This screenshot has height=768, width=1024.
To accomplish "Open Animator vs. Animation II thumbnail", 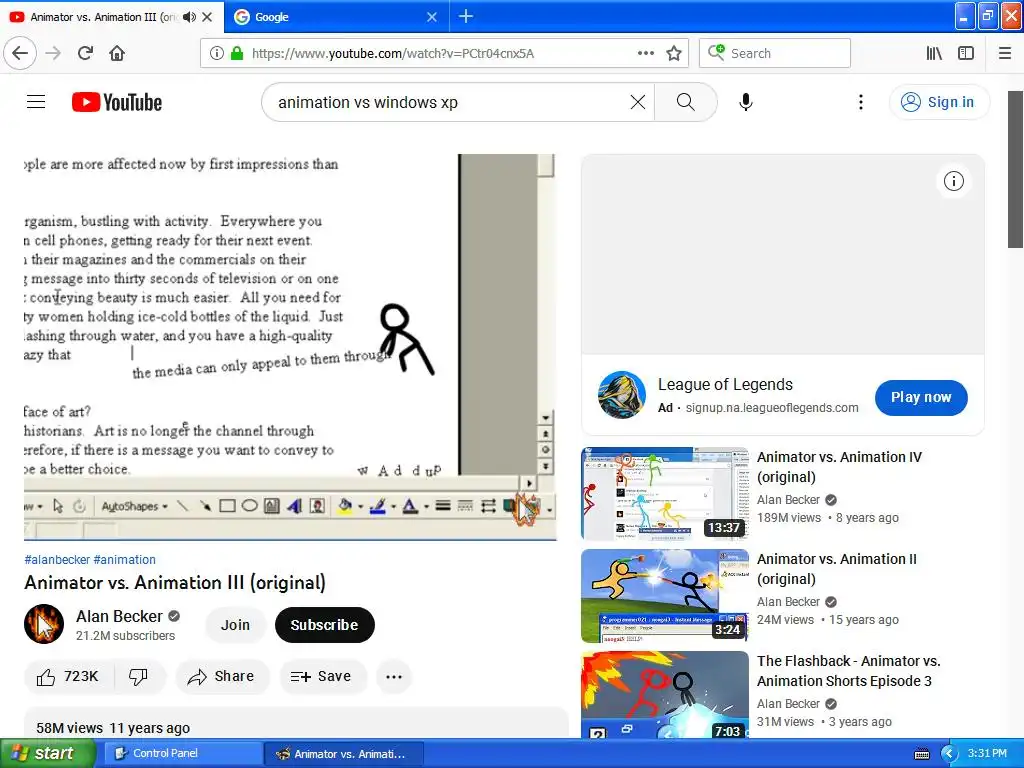I will click(x=665, y=596).
